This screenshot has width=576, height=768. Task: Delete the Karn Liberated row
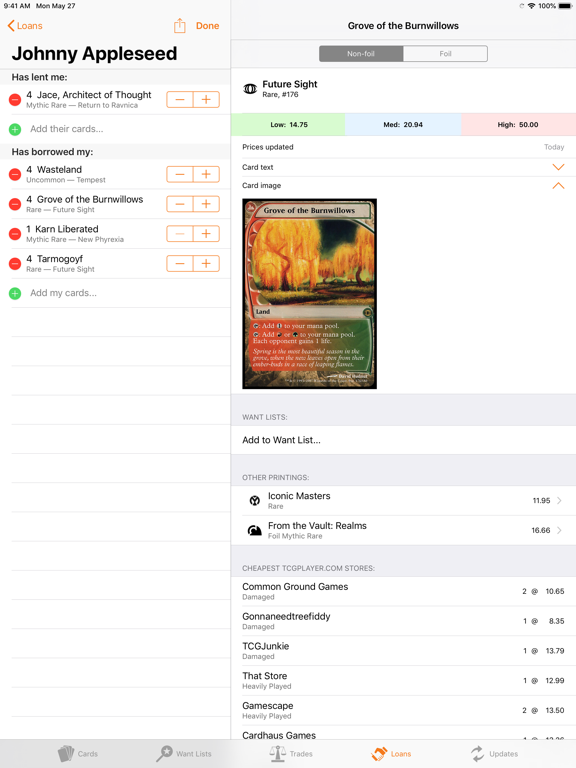pos(15,234)
